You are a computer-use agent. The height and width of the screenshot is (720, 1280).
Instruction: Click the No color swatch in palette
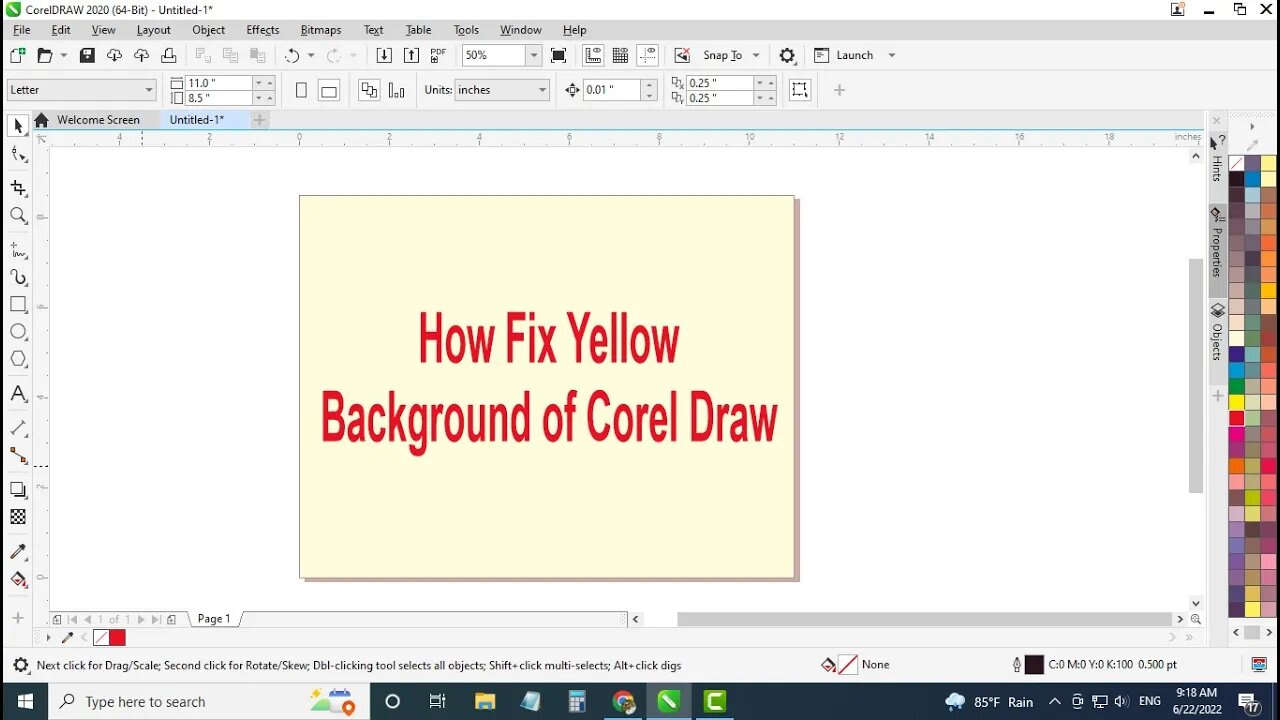[1237, 163]
